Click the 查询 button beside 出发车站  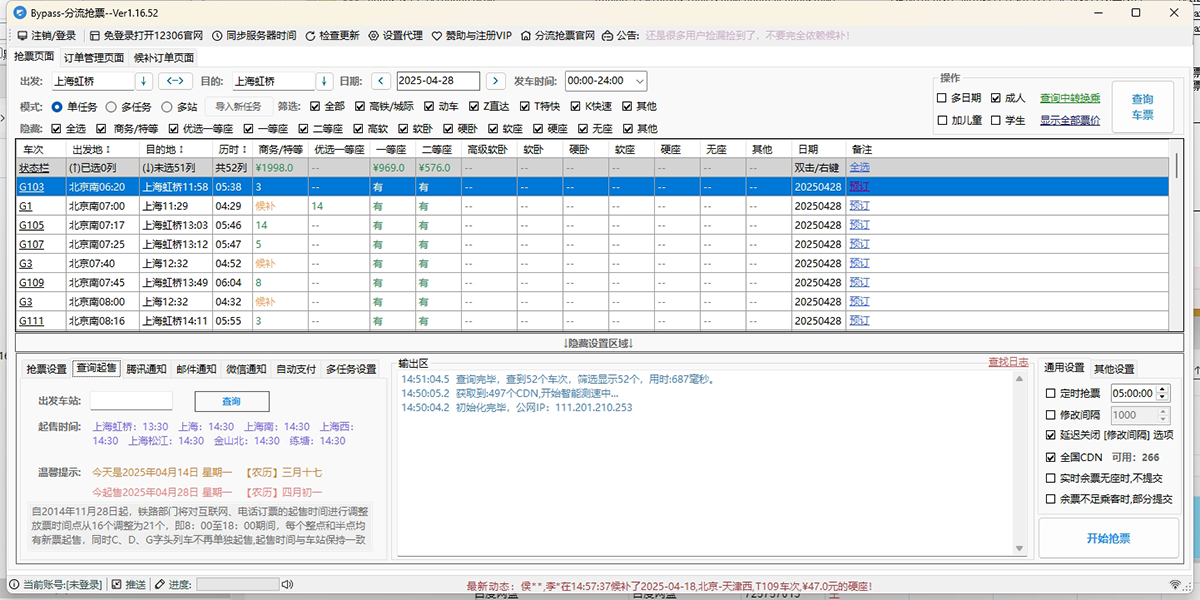point(231,401)
